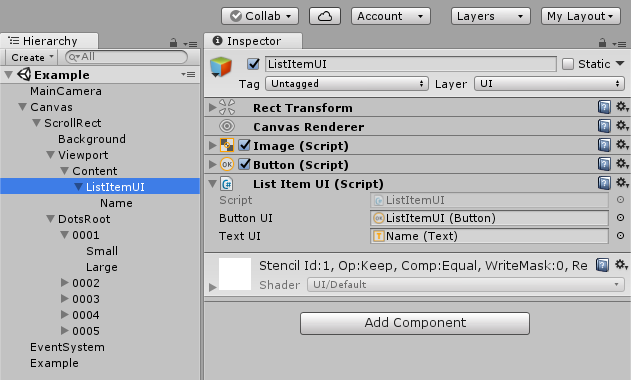This screenshot has height=380, width=631.
Task: Switch to the Hierarchy tab
Action: click(x=49, y=41)
